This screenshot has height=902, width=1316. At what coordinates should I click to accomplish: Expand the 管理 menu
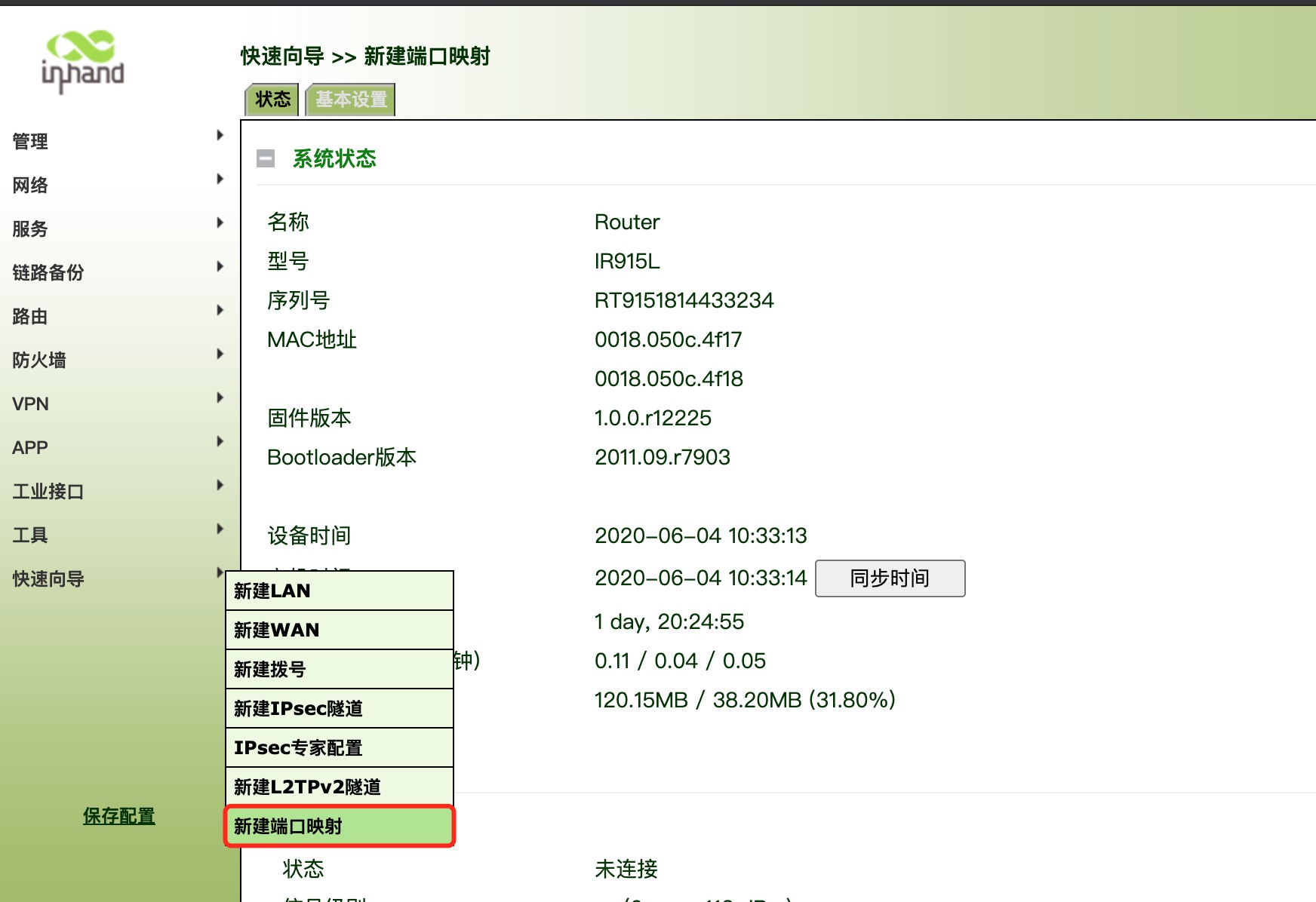tap(30, 141)
